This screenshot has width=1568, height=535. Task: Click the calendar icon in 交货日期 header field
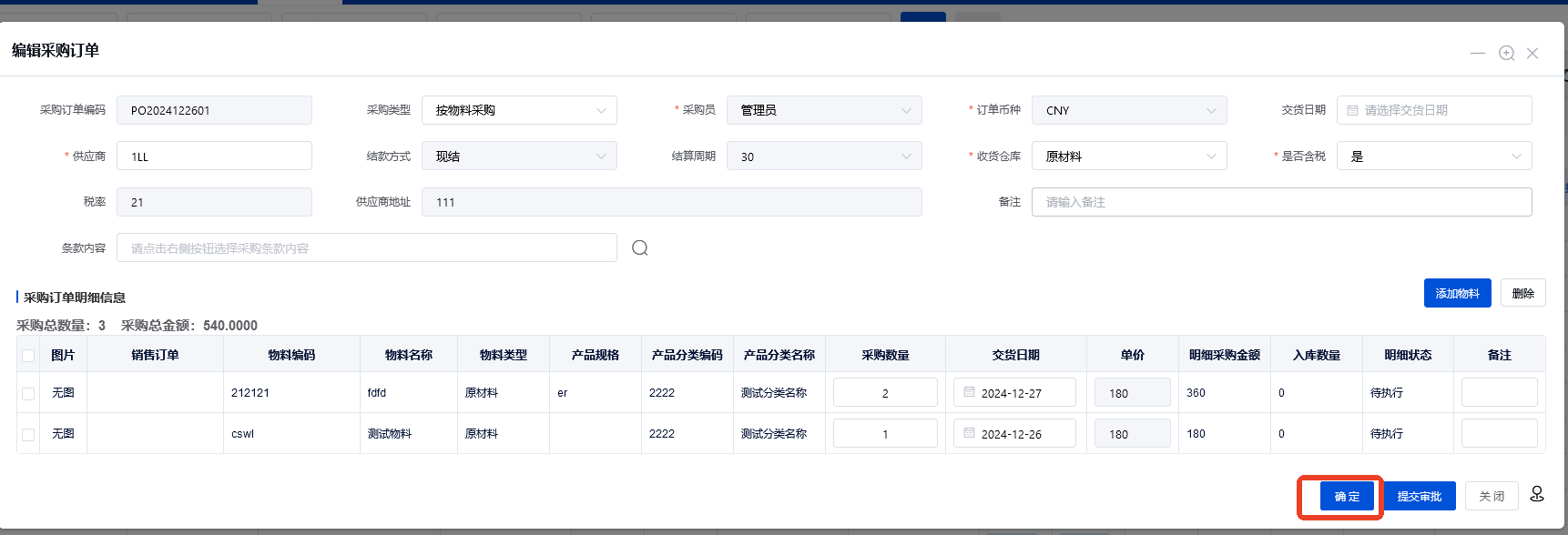pyautogui.click(x=1353, y=110)
